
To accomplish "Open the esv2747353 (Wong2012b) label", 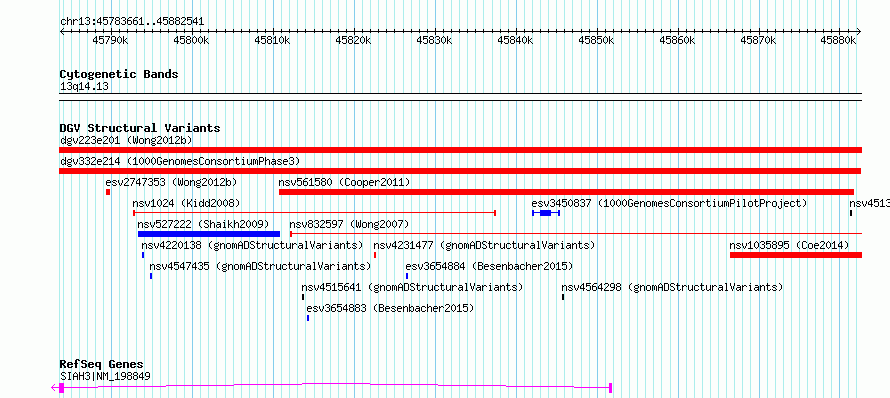I will (x=171, y=182).
